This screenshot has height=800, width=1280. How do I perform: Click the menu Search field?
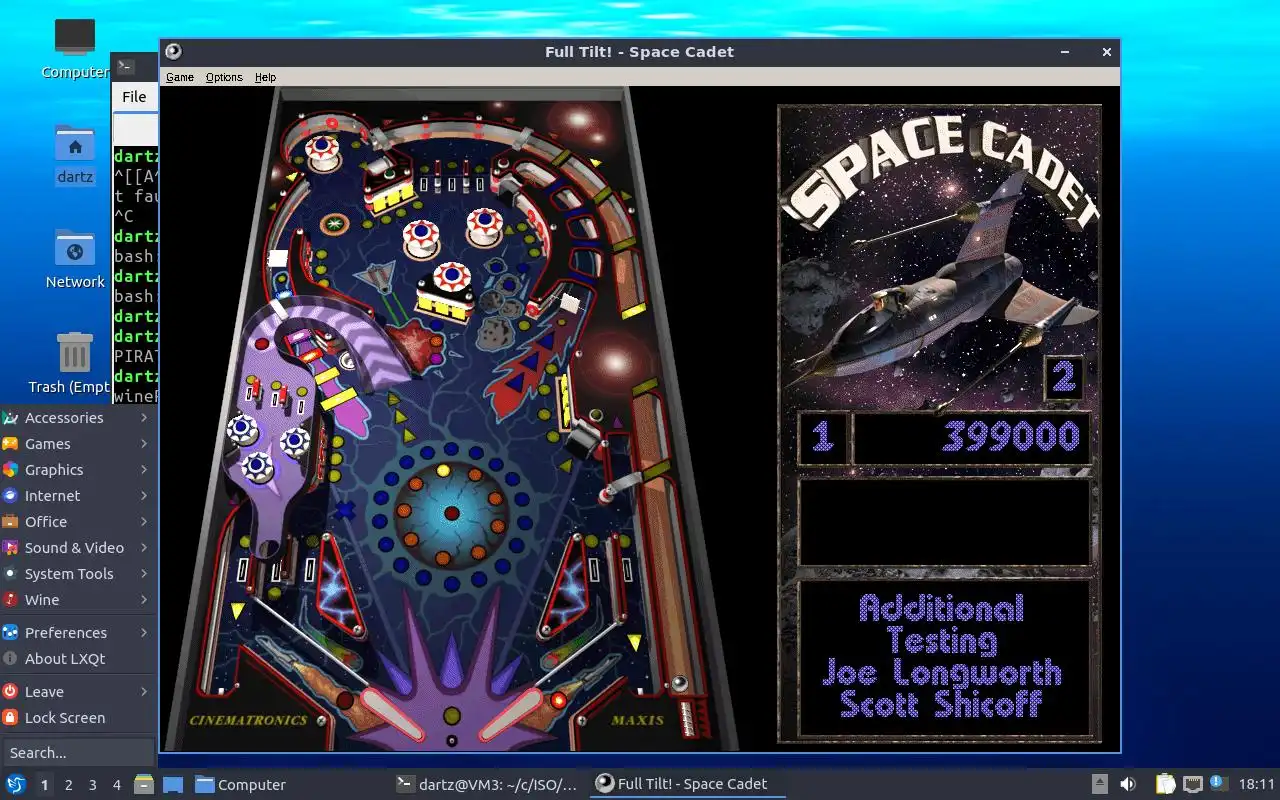78,753
